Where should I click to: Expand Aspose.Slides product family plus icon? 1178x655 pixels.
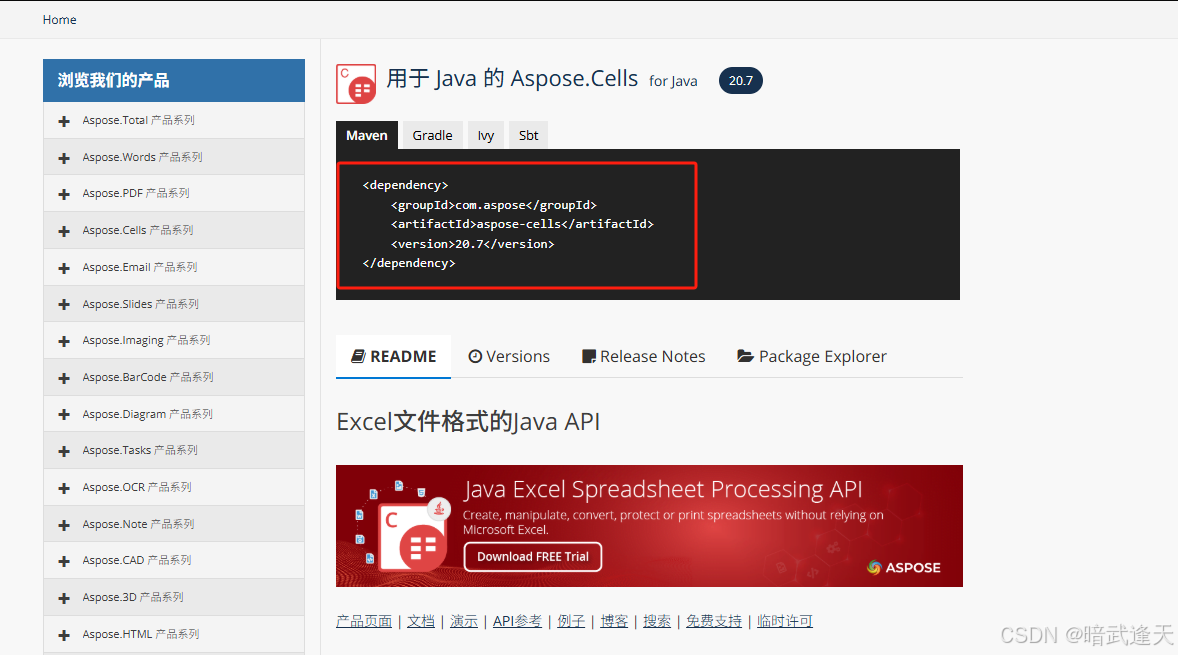[x=64, y=304]
